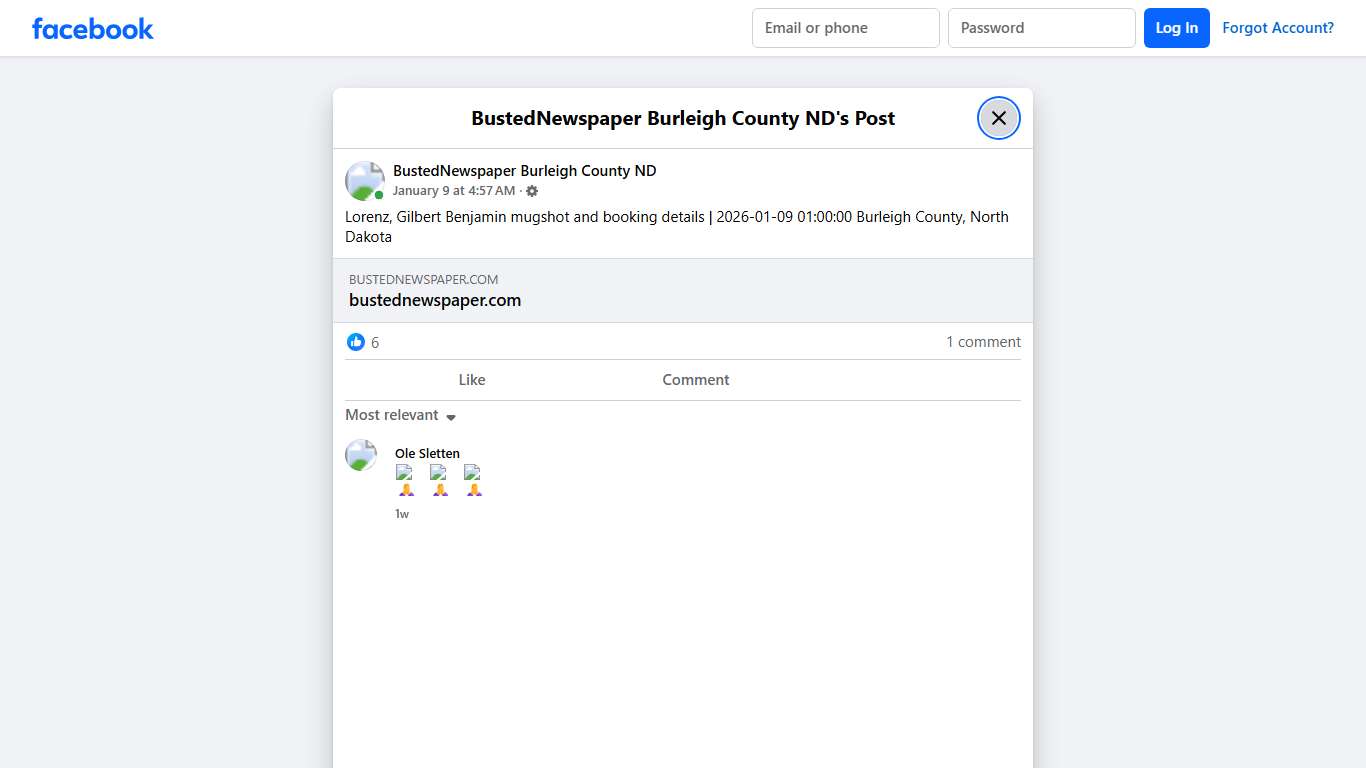This screenshot has height=768, width=1366.
Task: Click the Facebook logo
Action: tap(93, 29)
